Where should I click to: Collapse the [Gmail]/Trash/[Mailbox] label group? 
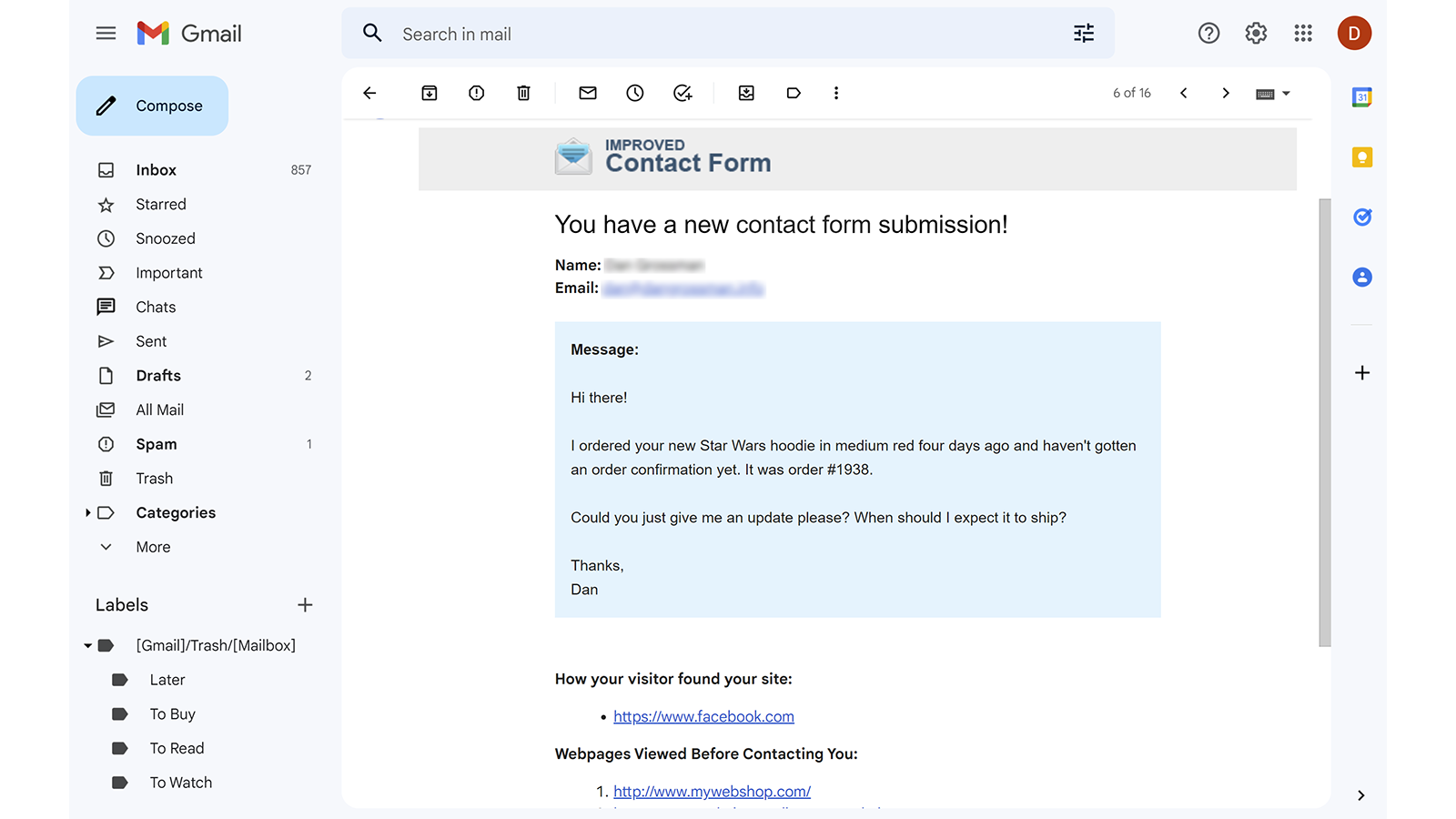87,645
